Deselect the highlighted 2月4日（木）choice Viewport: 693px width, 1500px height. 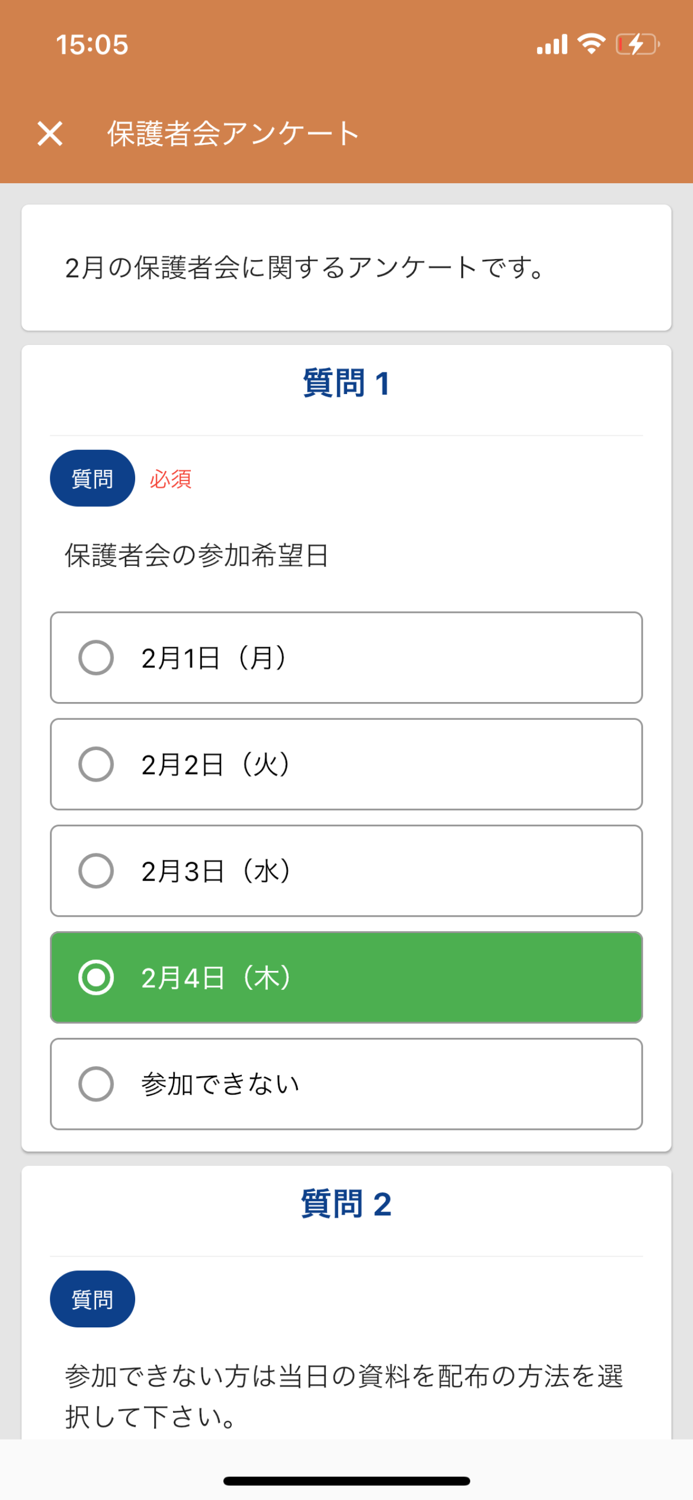346,977
